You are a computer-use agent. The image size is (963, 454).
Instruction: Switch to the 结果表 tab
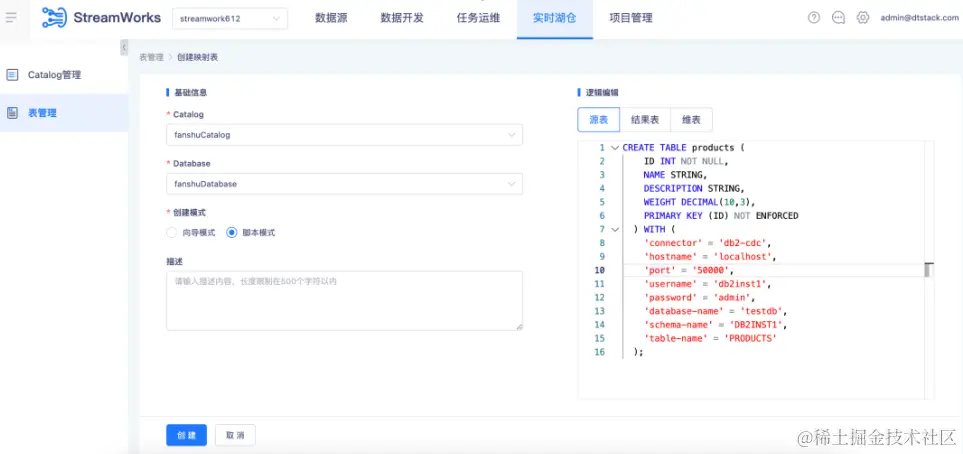point(645,120)
